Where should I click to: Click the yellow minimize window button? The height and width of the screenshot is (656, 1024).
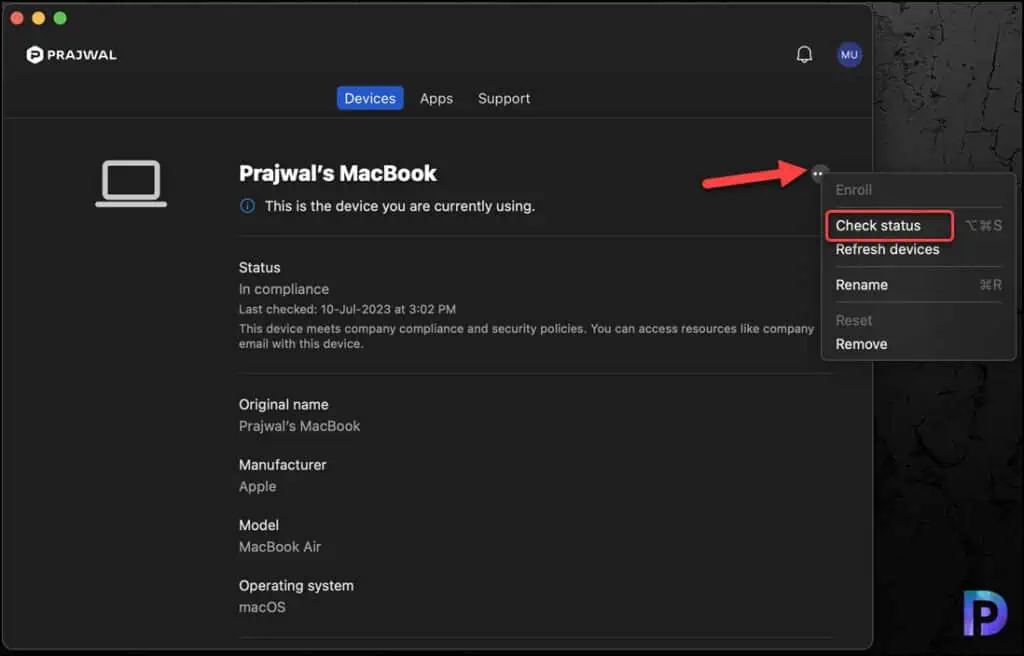pyautogui.click(x=39, y=18)
